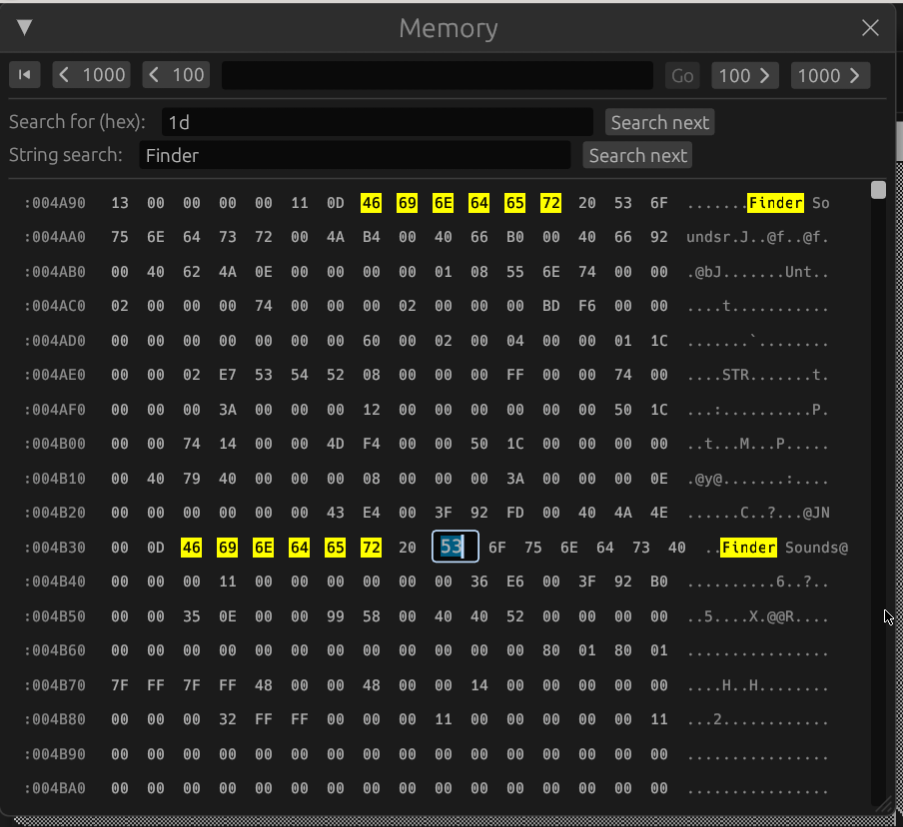Click the highlighted Finder text in ASCII column
This screenshot has width=903, height=827.
[x=775, y=202]
